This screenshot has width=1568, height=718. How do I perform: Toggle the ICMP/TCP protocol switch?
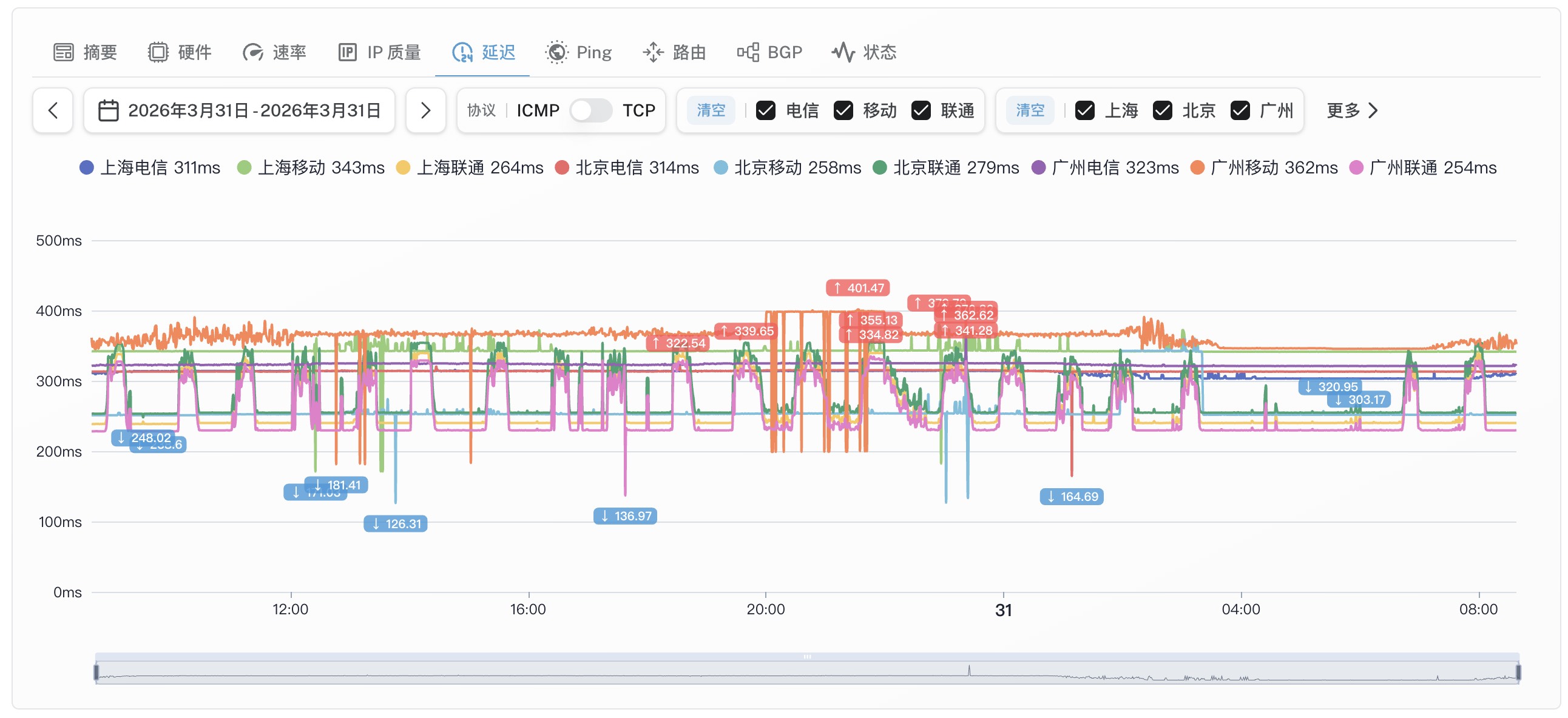coord(590,111)
